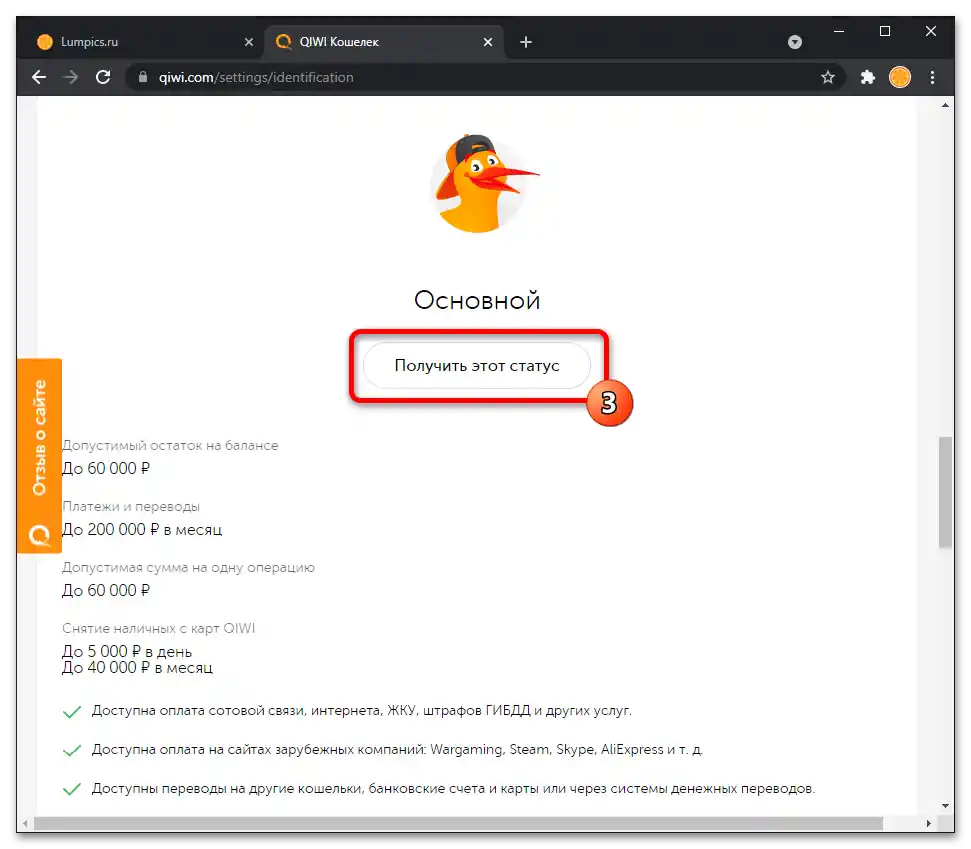Click the Платежи и переводы label
The height and width of the screenshot is (849, 971).
(x=131, y=507)
